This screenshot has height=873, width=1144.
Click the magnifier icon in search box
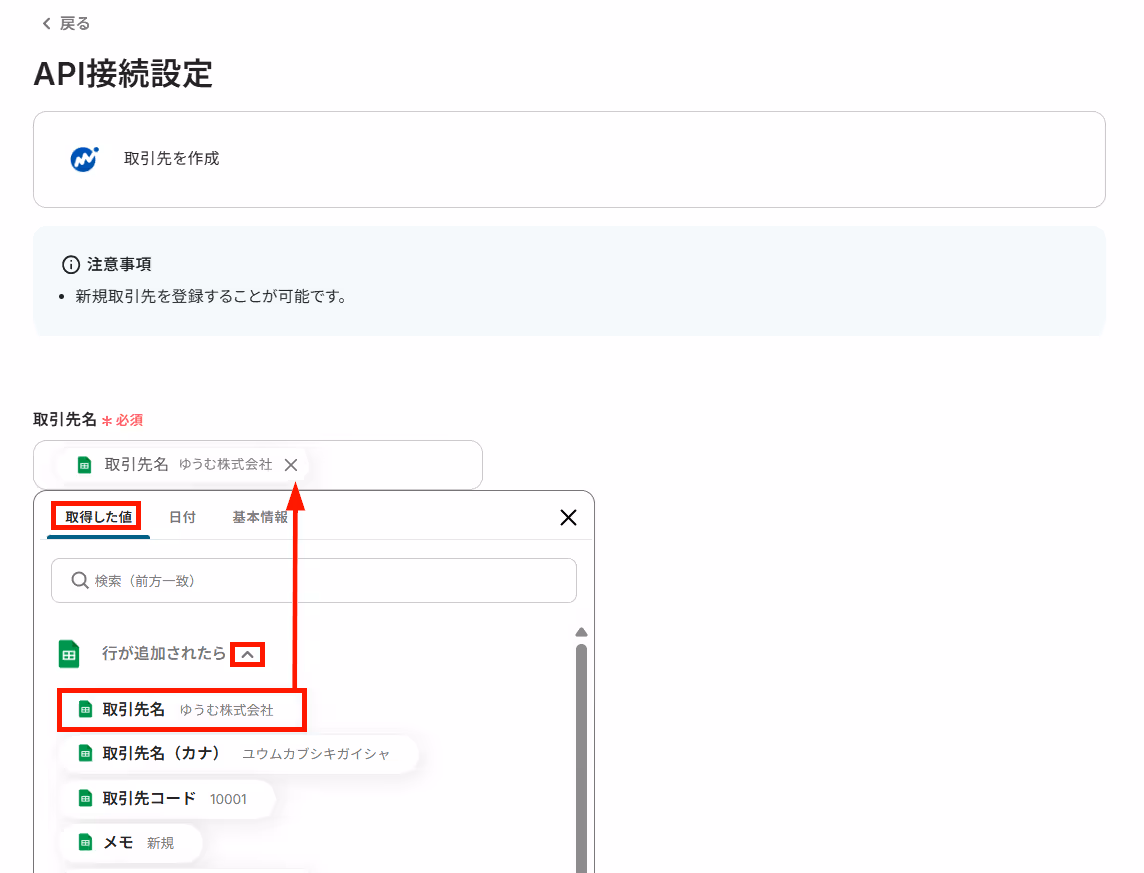[x=80, y=581]
